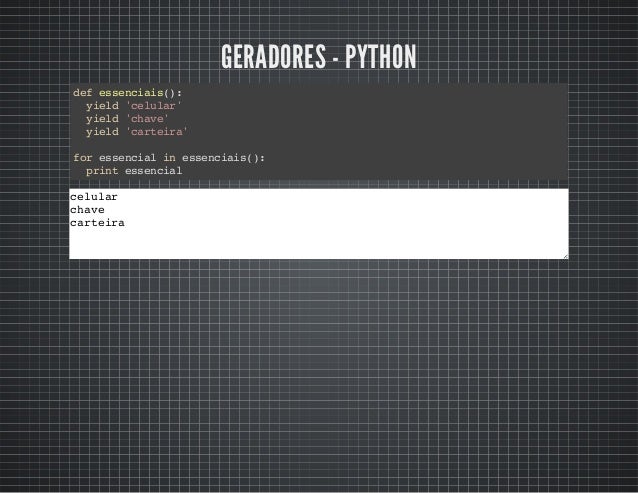The width and height of the screenshot is (638, 493).
Task: Click the yield 'celular' code line
Action: tap(133, 106)
